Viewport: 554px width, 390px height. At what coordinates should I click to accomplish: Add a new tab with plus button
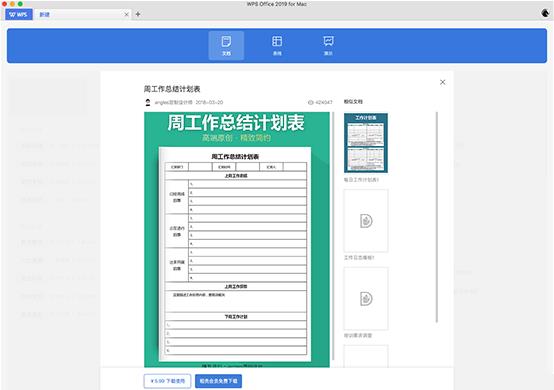[138, 14]
